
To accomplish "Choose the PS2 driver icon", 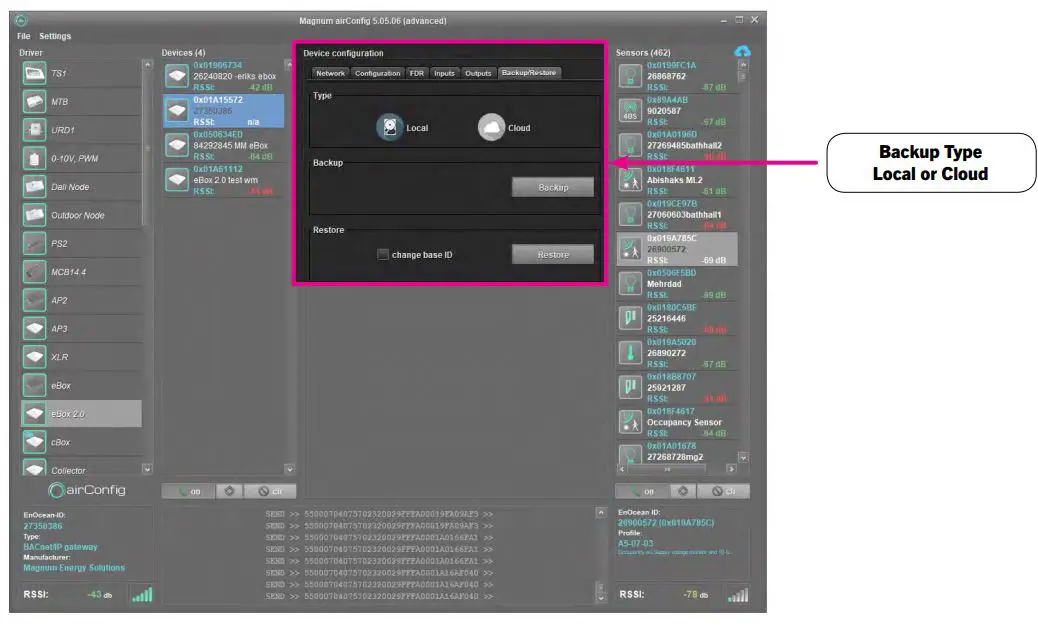I will click(x=34, y=244).
